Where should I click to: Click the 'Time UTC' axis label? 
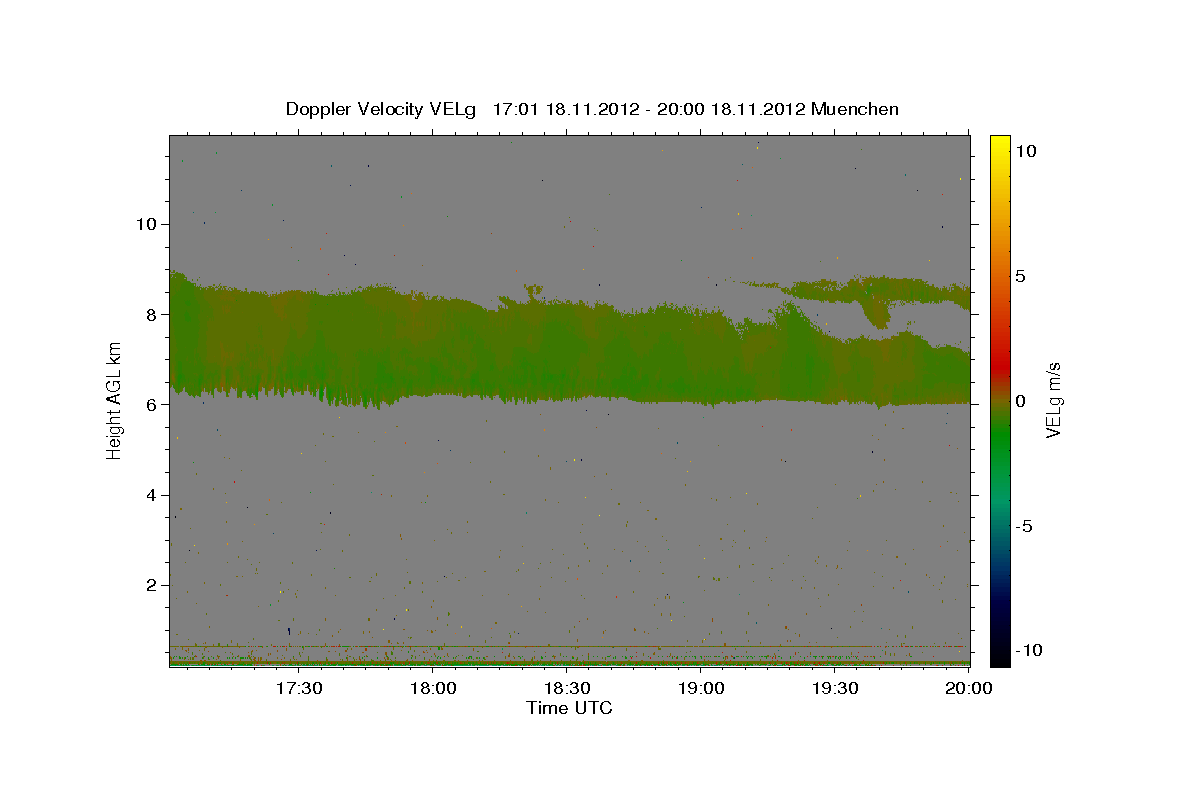click(x=569, y=708)
